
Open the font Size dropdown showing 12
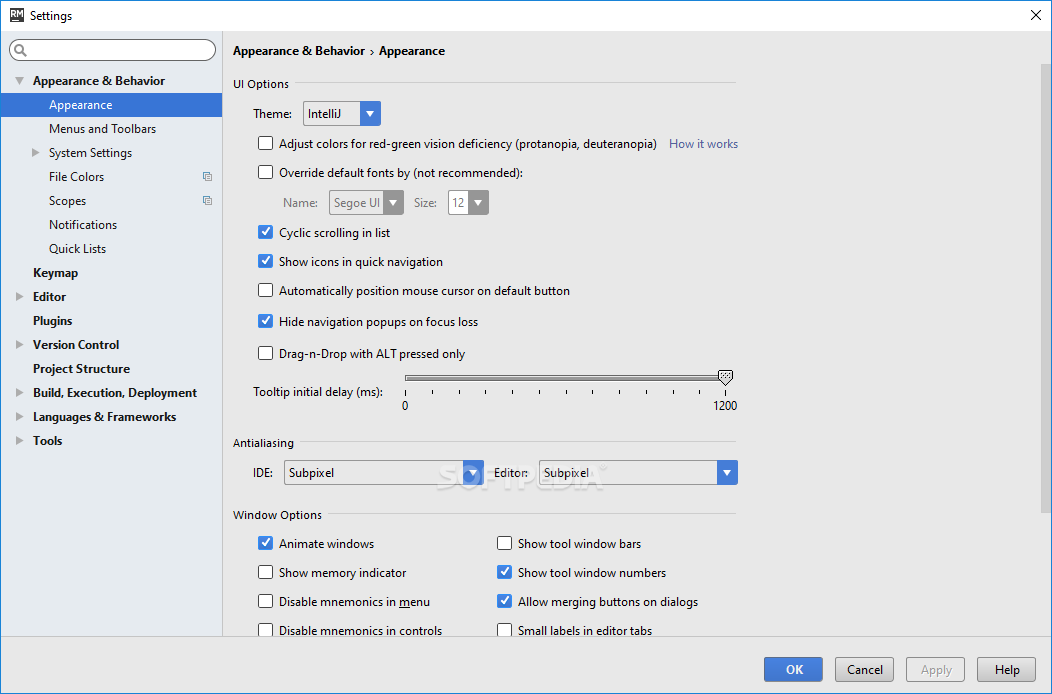[468, 202]
